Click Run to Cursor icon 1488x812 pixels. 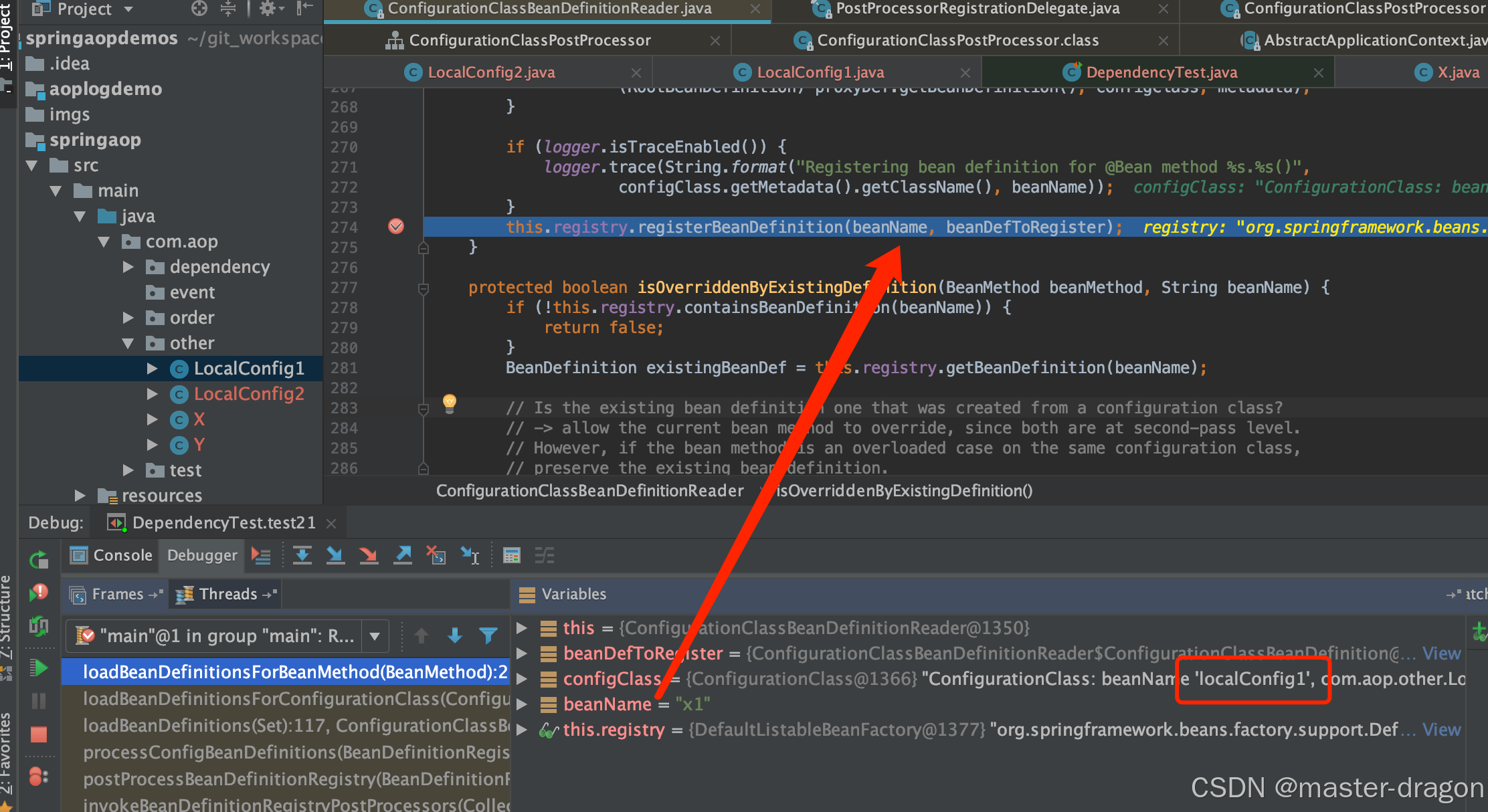[470, 555]
